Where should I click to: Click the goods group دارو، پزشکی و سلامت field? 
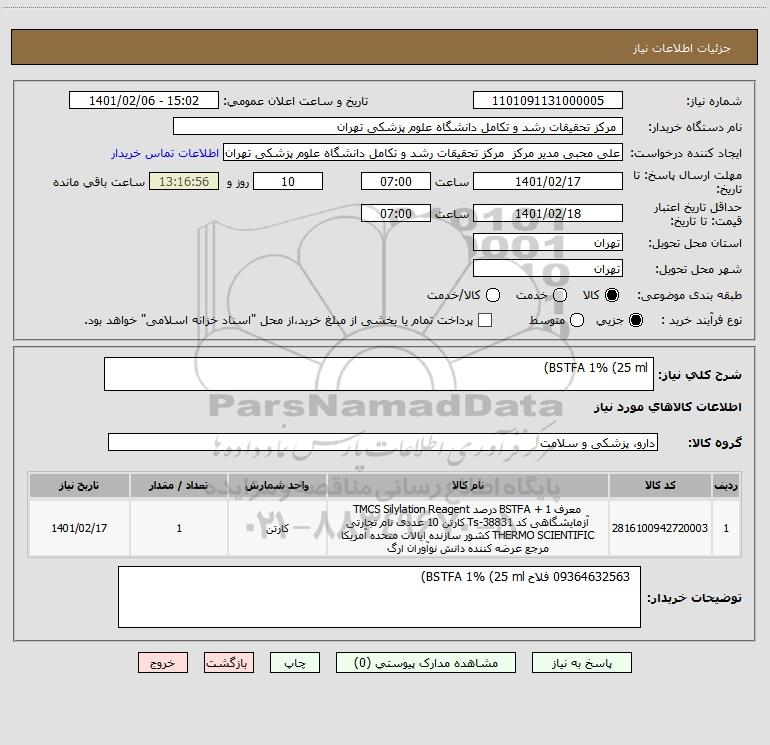[383, 442]
